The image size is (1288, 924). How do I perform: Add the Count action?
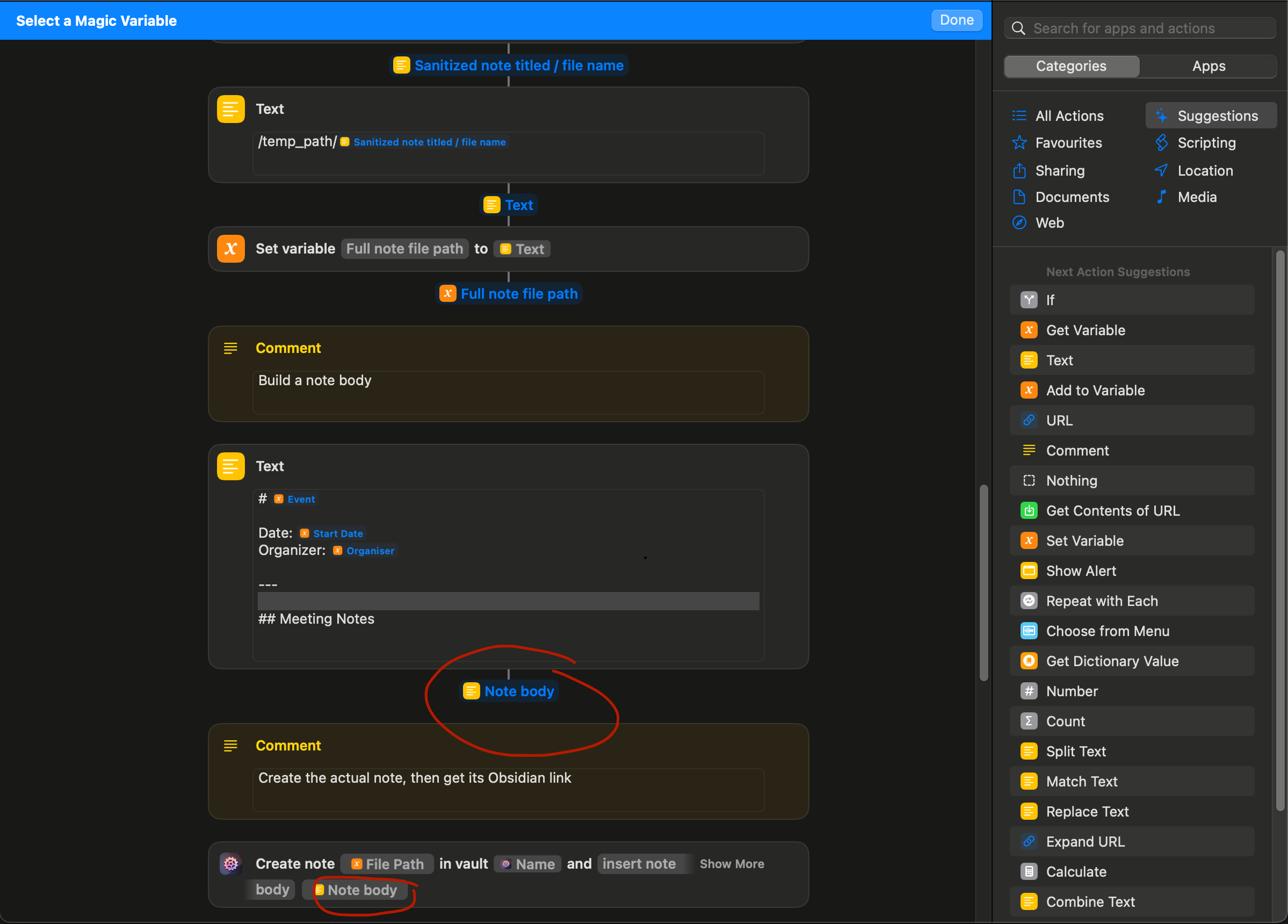1065,721
